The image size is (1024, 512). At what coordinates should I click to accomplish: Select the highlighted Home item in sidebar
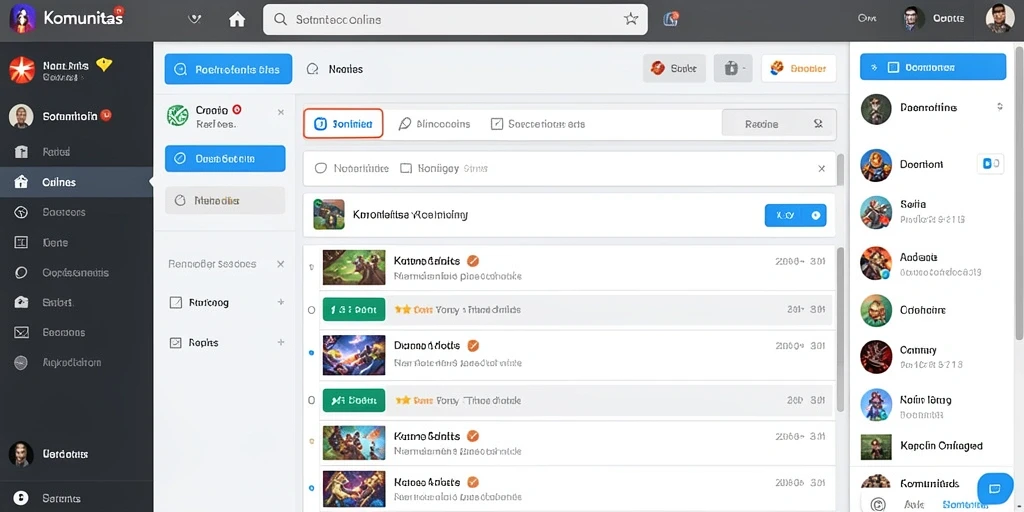[x=76, y=182]
